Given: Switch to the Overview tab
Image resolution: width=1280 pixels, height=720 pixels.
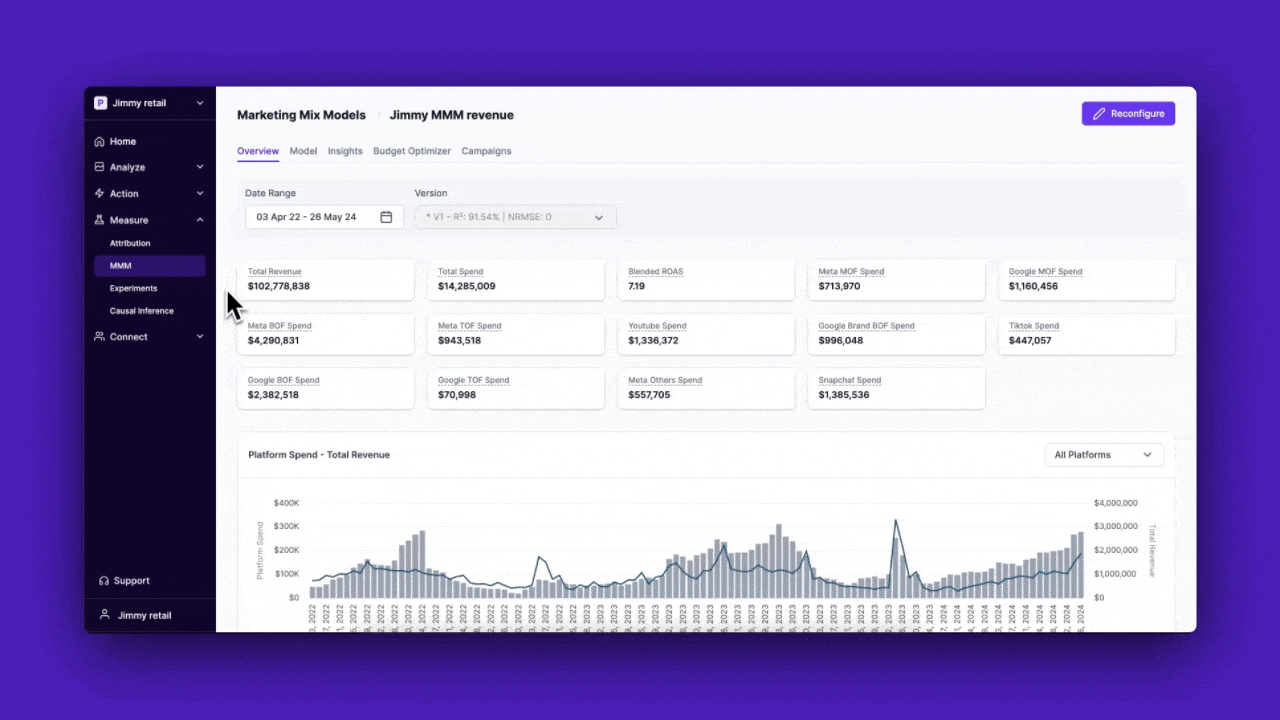Looking at the screenshot, I should (258, 151).
